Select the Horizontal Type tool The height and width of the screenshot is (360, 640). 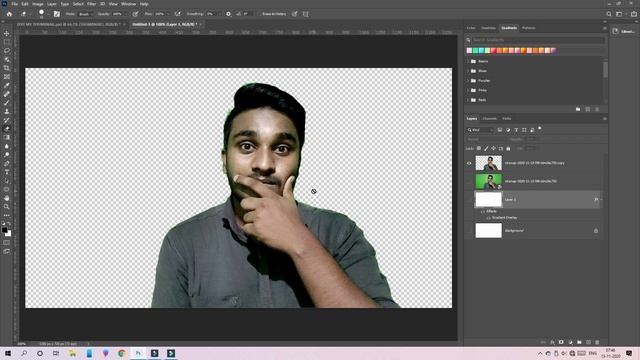[7, 172]
